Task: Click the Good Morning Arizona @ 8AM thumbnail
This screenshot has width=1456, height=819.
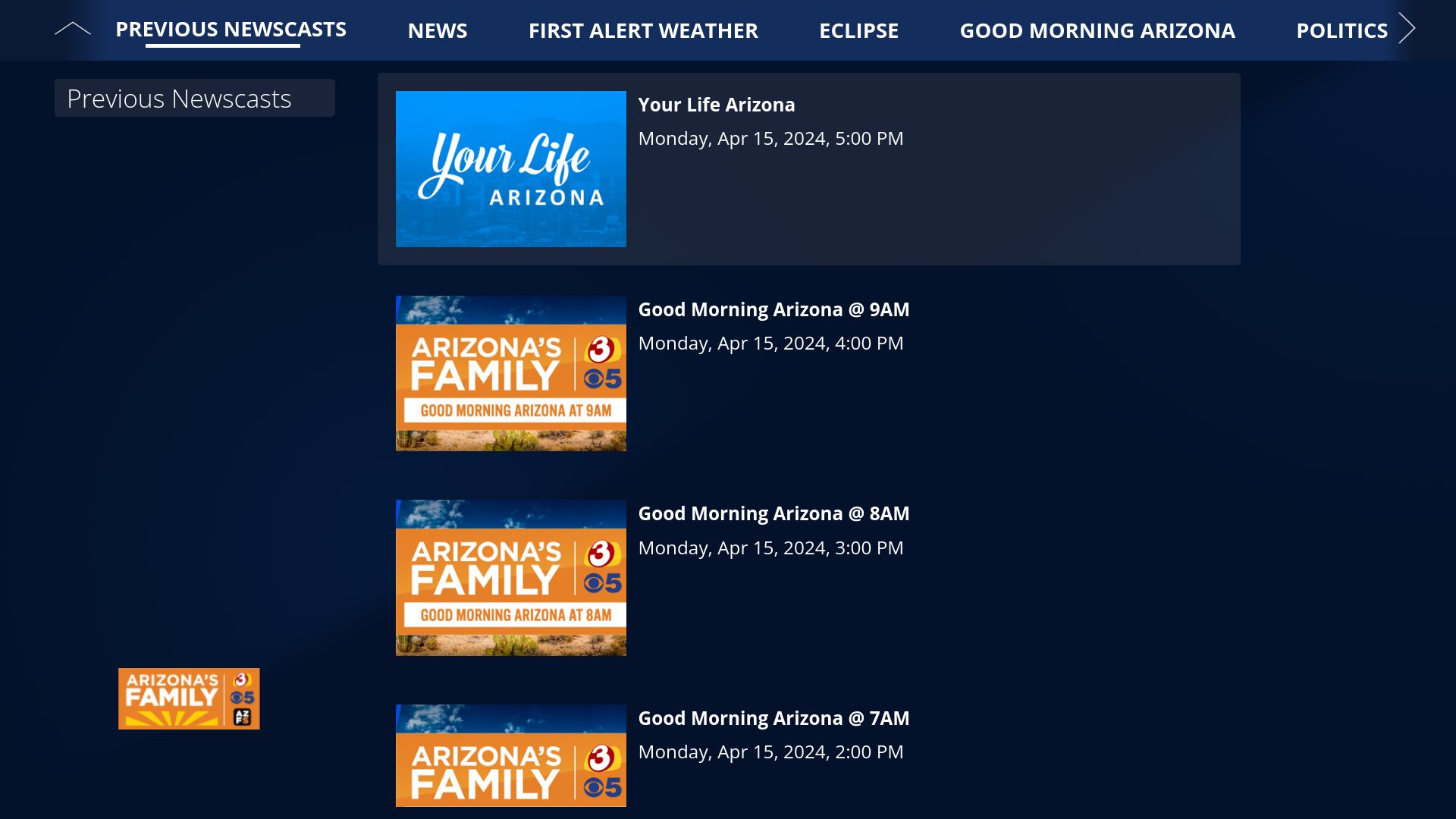Action: point(510,577)
